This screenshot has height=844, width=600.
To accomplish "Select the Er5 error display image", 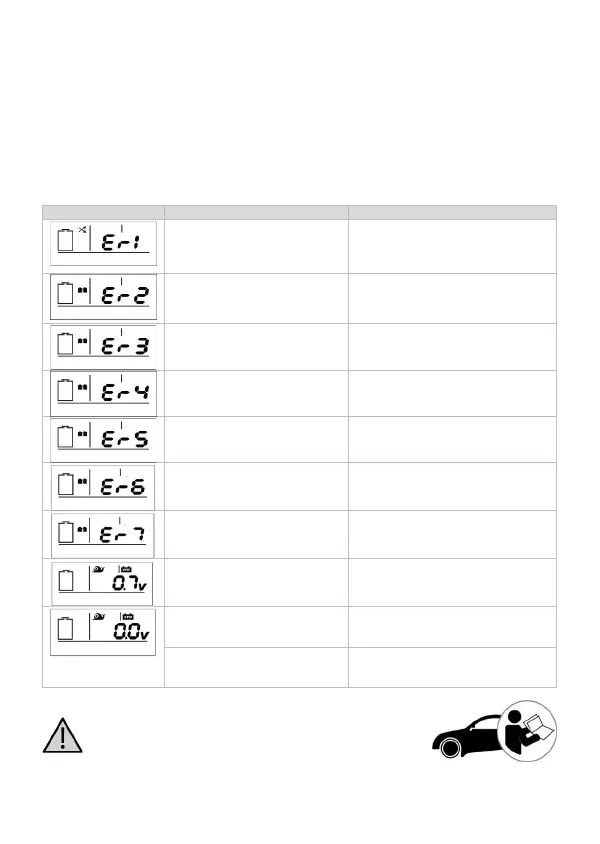I will (x=104, y=438).
